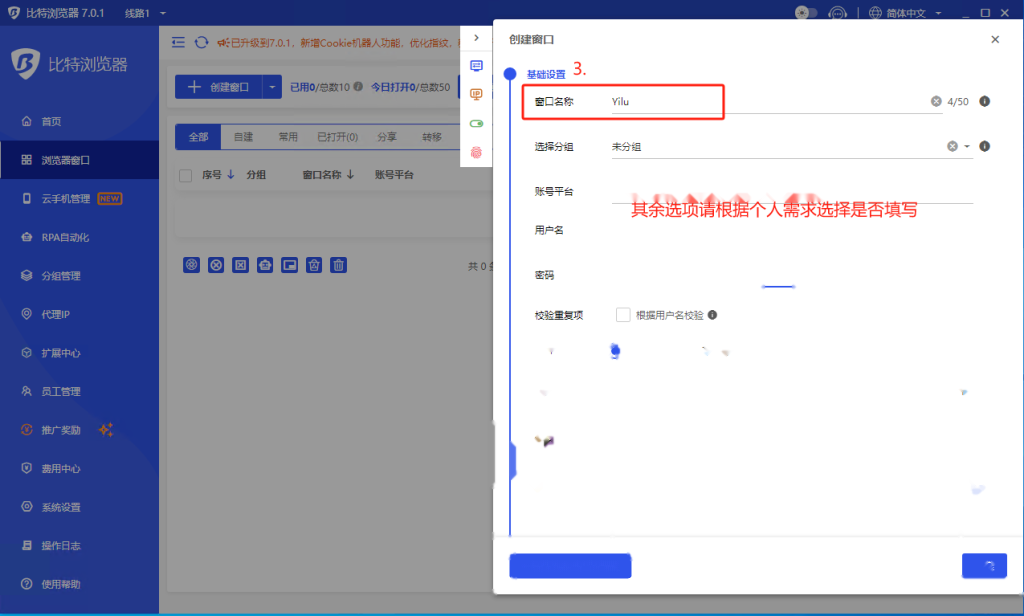Image resolution: width=1024 pixels, height=616 pixels.
Task: Expand the 选择分组 dropdown arrow
Action: (x=967, y=146)
